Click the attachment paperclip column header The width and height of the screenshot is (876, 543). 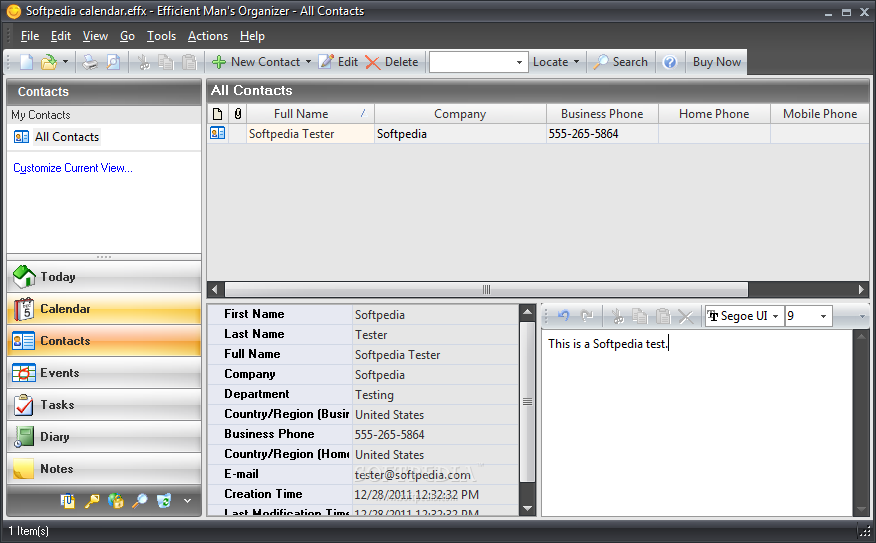click(238, 114)
